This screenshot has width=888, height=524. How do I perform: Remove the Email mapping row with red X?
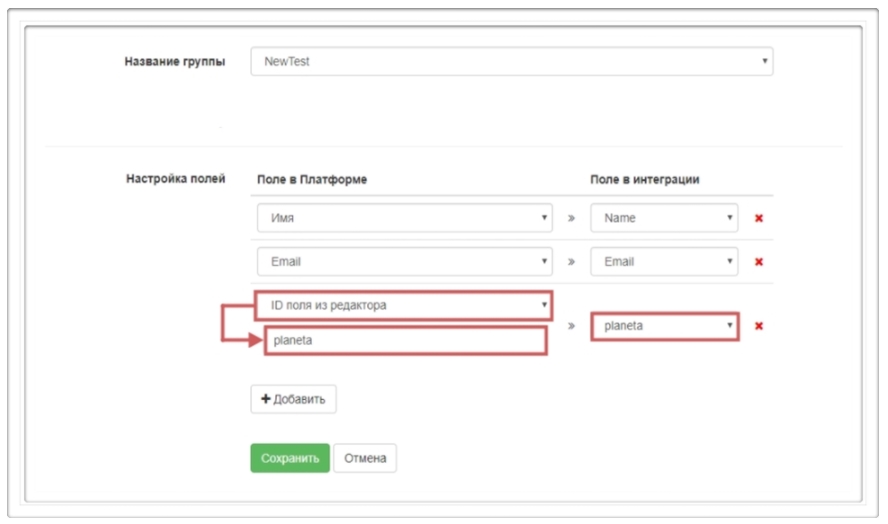click(x=759, y=262)
